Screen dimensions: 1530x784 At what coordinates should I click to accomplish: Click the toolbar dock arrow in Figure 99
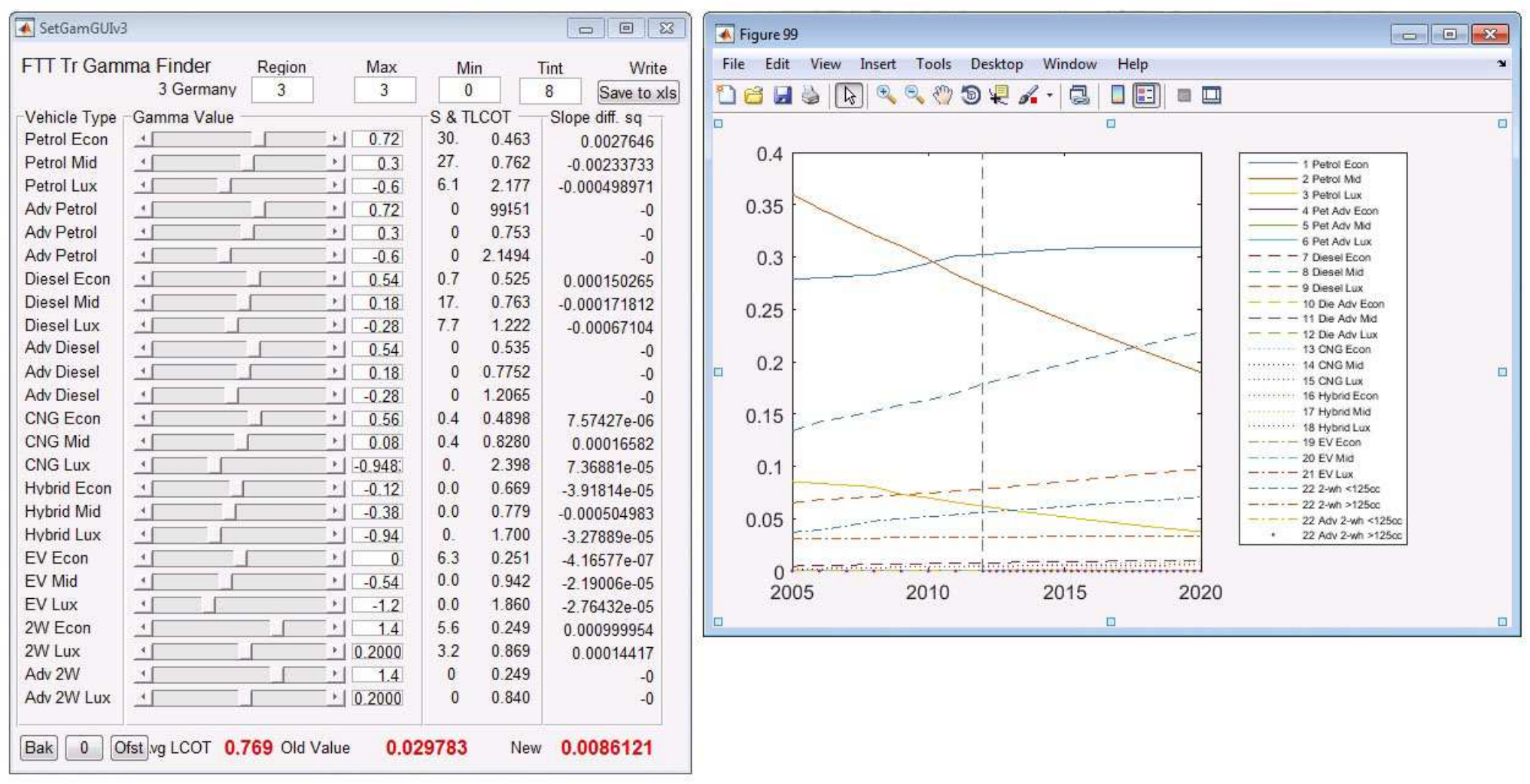click(x=1501, y=64)
